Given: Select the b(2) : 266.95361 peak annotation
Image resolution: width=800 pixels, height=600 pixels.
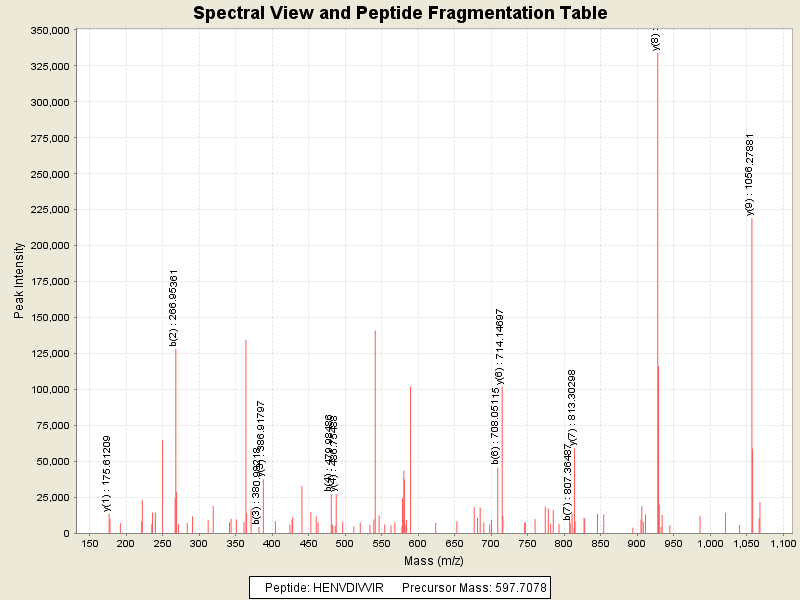Looking at the screenshot, I should pos(174,307).
